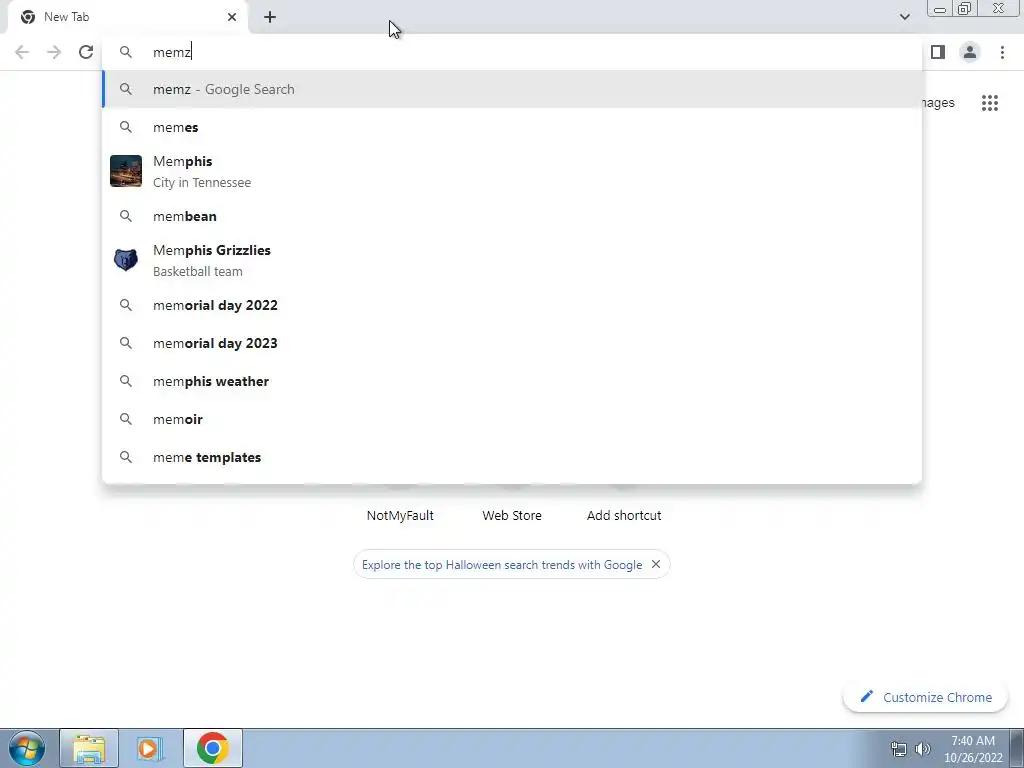
Task: Pick the 'membean' suggestion
Action: pos(512,216)
